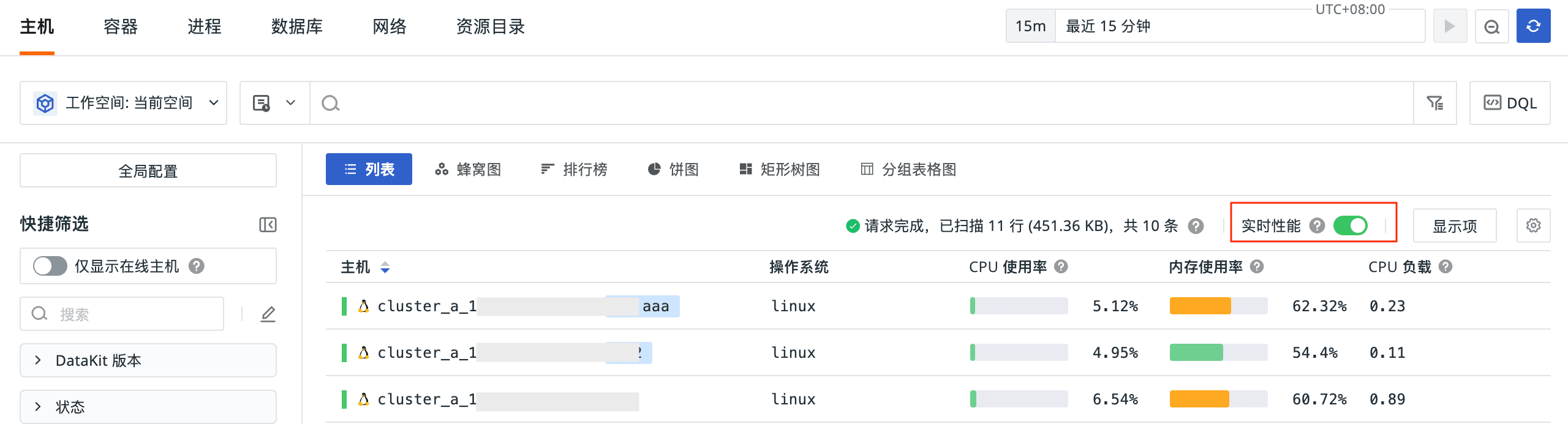This screenshot has height=424, width=1568.
Task: Open the settings gear icon beside 显示项
Action: pyautogui.click(x=1533, y=225)
